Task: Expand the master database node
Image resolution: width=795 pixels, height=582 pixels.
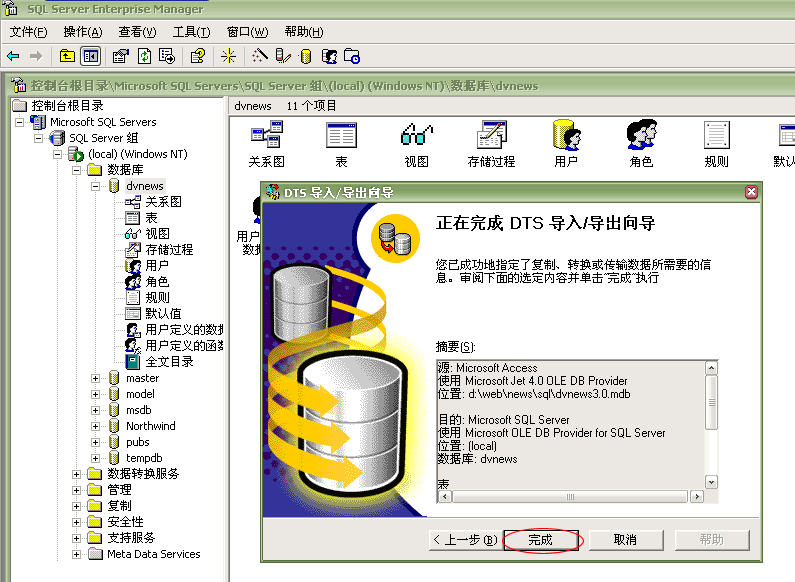Action: point(96,378)
